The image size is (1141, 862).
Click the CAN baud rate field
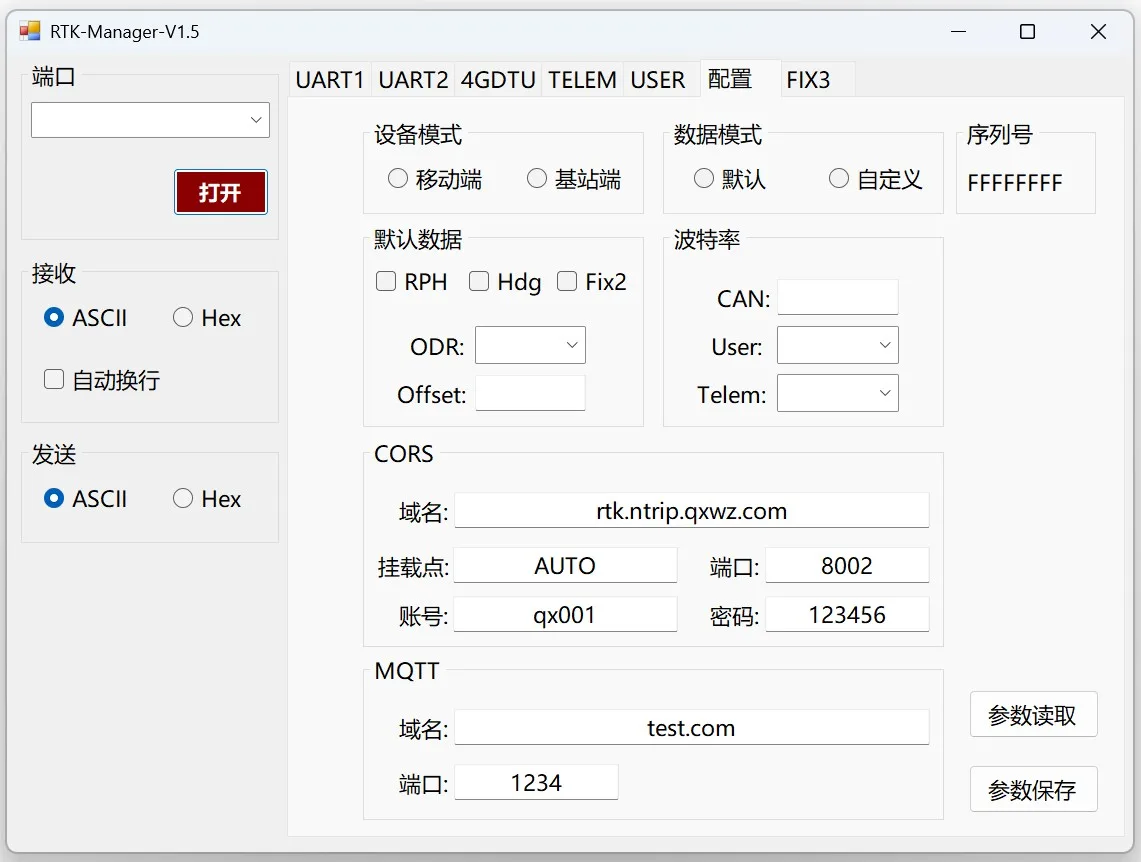pyautogui.click(x=838, y=297)
